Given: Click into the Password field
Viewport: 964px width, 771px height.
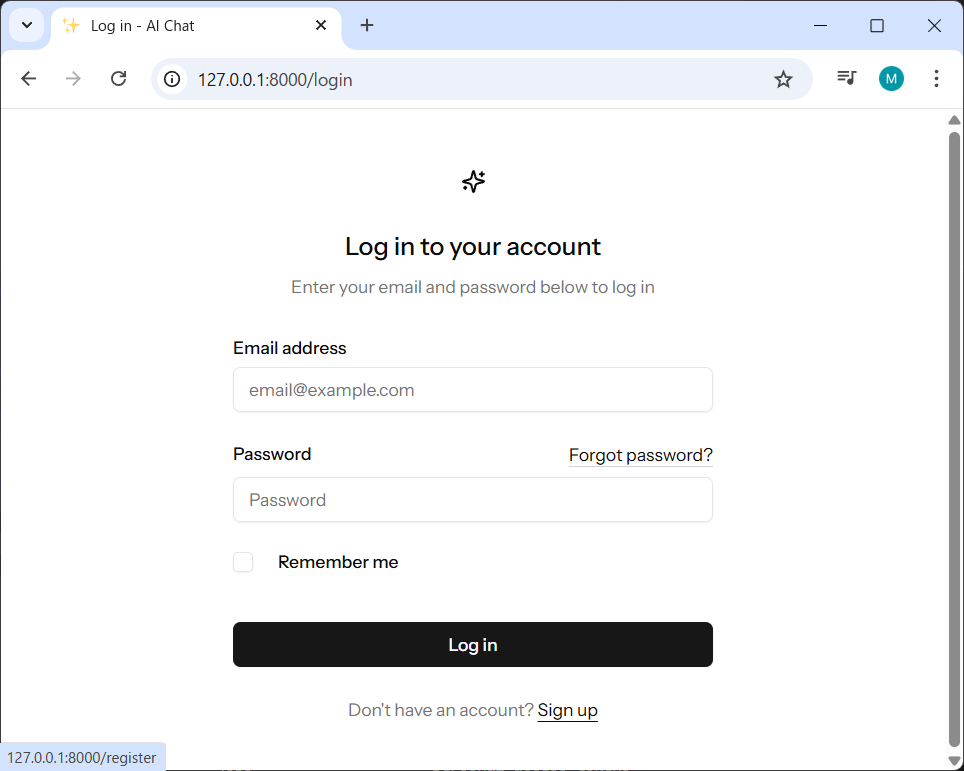Looking at the screenshot, I should pyautogui.click(x=472, y=500).
